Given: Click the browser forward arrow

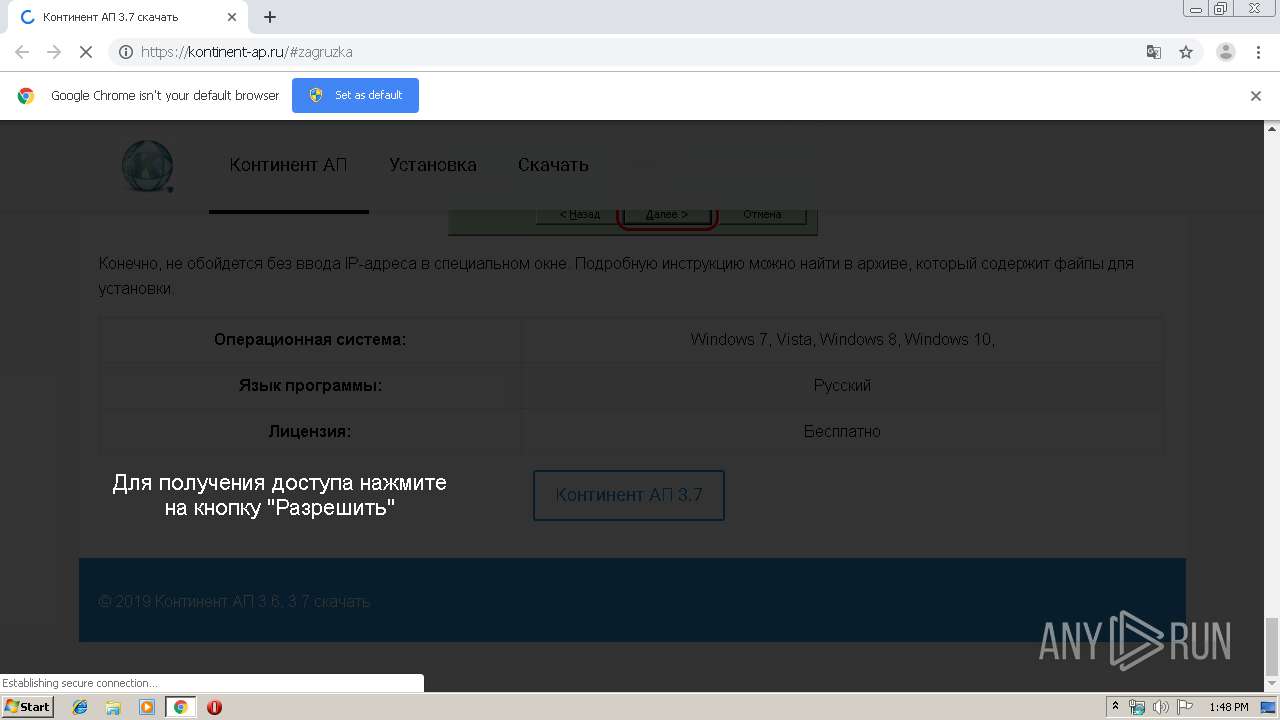Looking at the screenshot, I should pyautogui.click(x=54, y=52).
